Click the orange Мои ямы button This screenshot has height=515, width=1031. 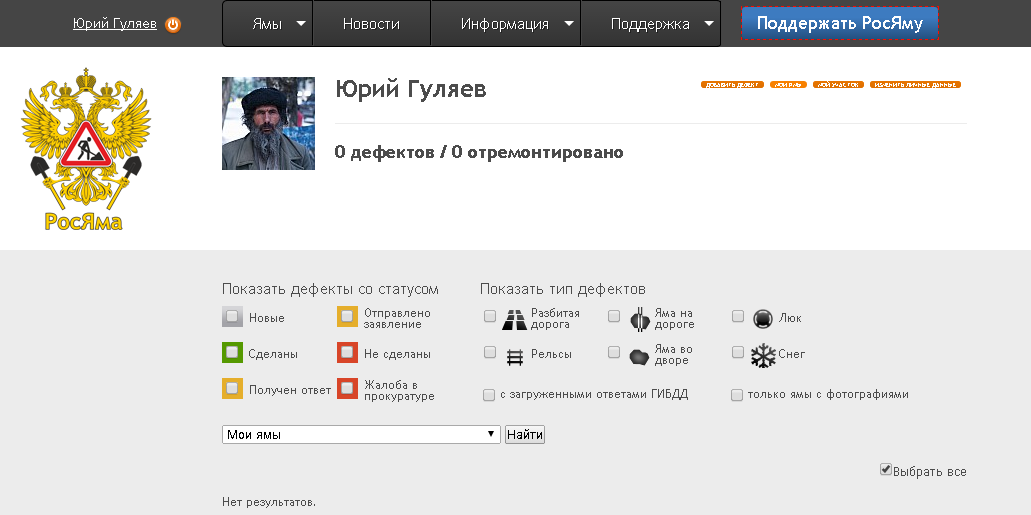(788, 85)
